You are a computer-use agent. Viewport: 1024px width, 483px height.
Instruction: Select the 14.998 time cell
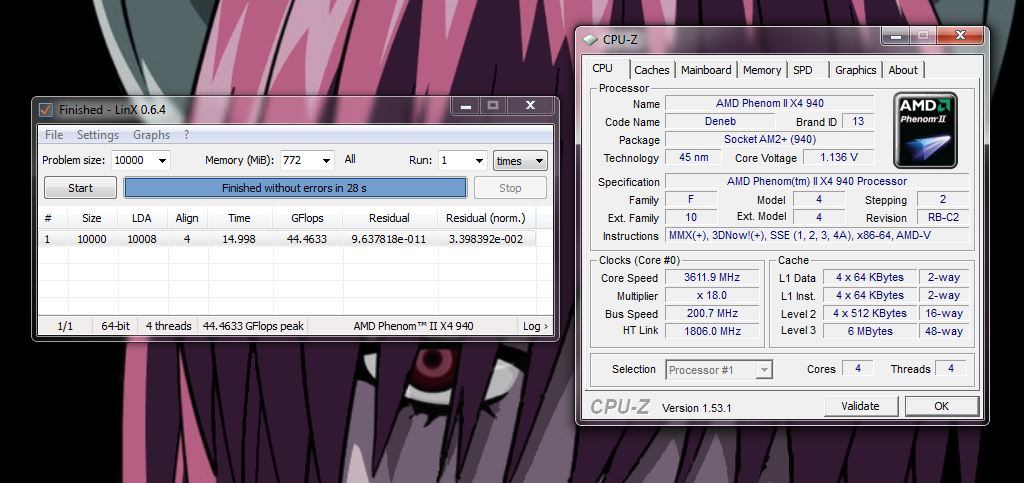(x=239, y=239)
